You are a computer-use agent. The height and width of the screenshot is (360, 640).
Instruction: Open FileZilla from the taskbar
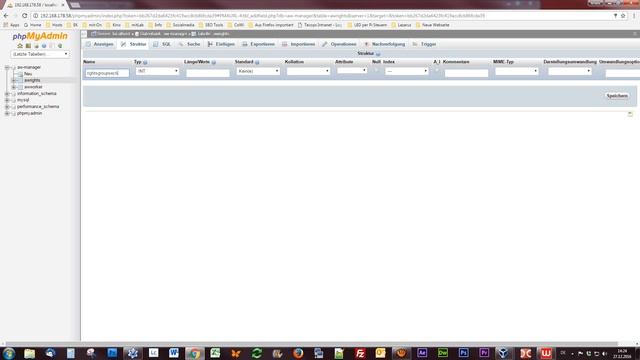click(360, 353)
